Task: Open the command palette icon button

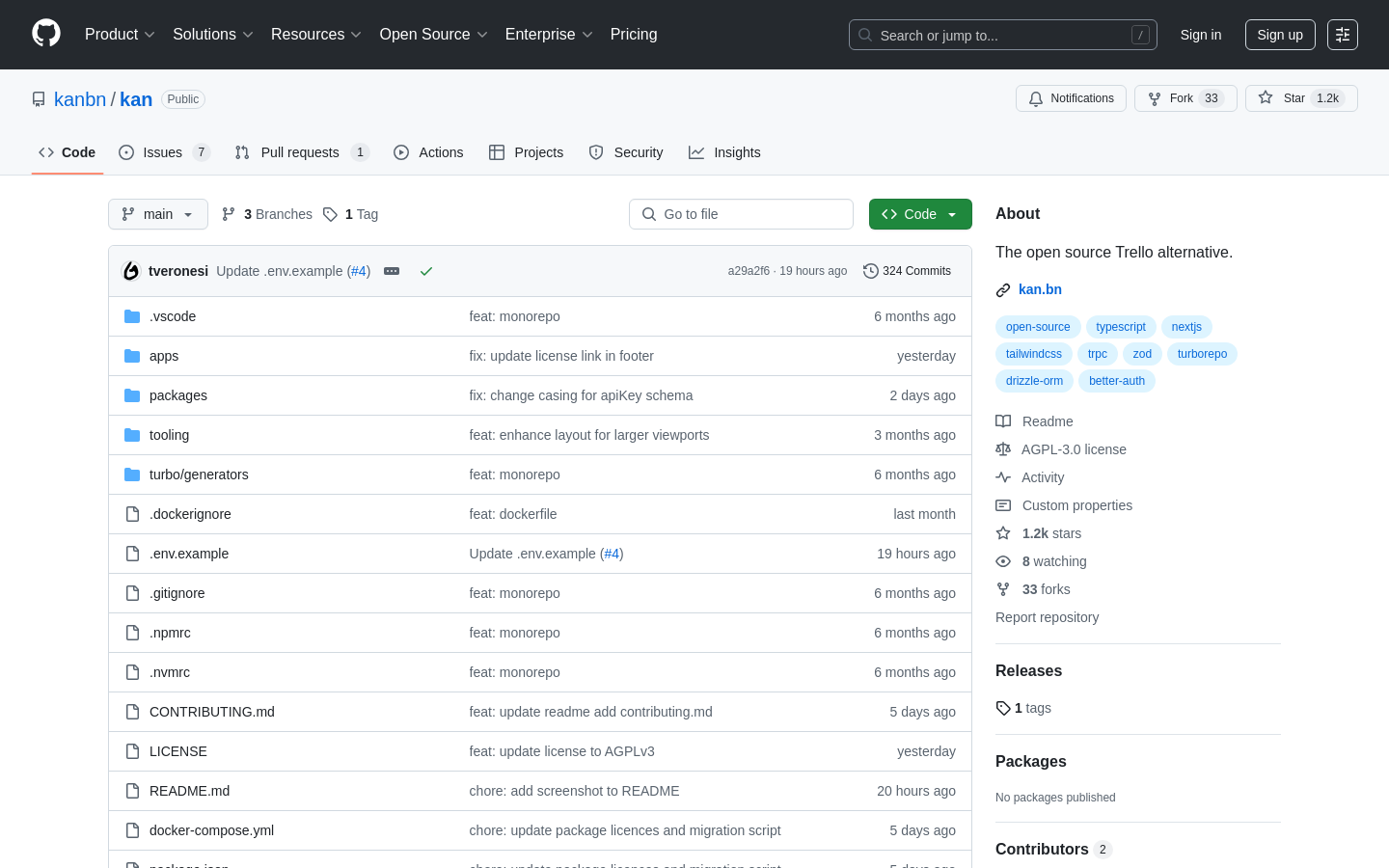Action: 1343,35
